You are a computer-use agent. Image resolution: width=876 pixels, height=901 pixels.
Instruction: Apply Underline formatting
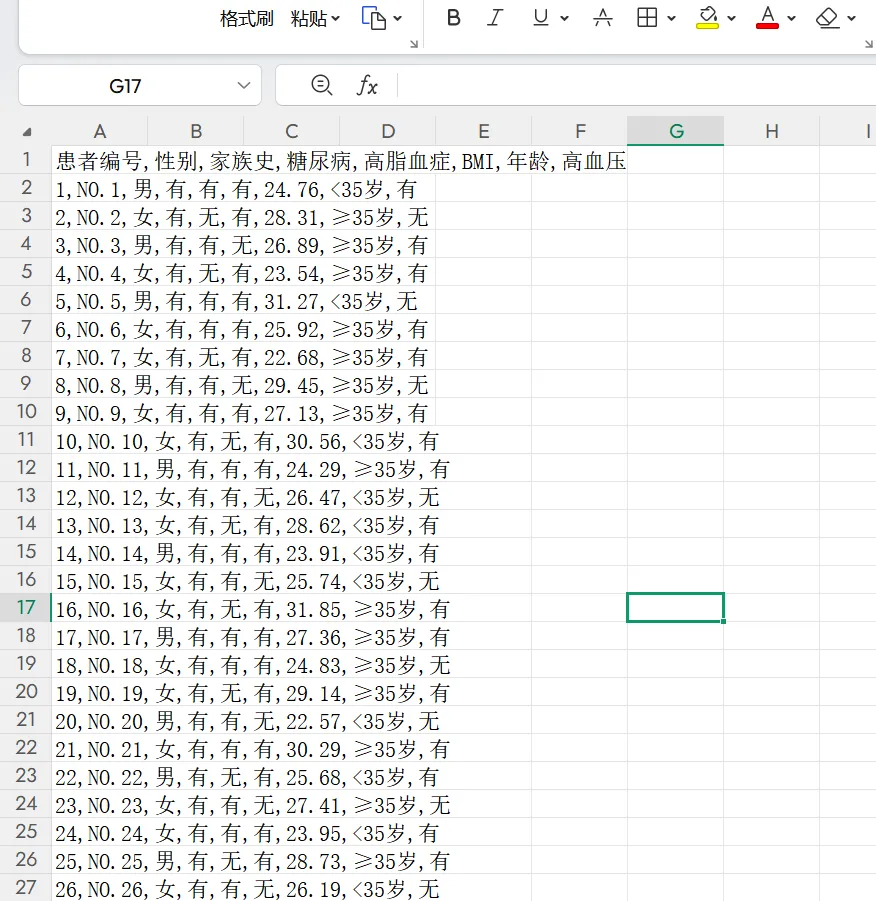(x=540, y=18)
